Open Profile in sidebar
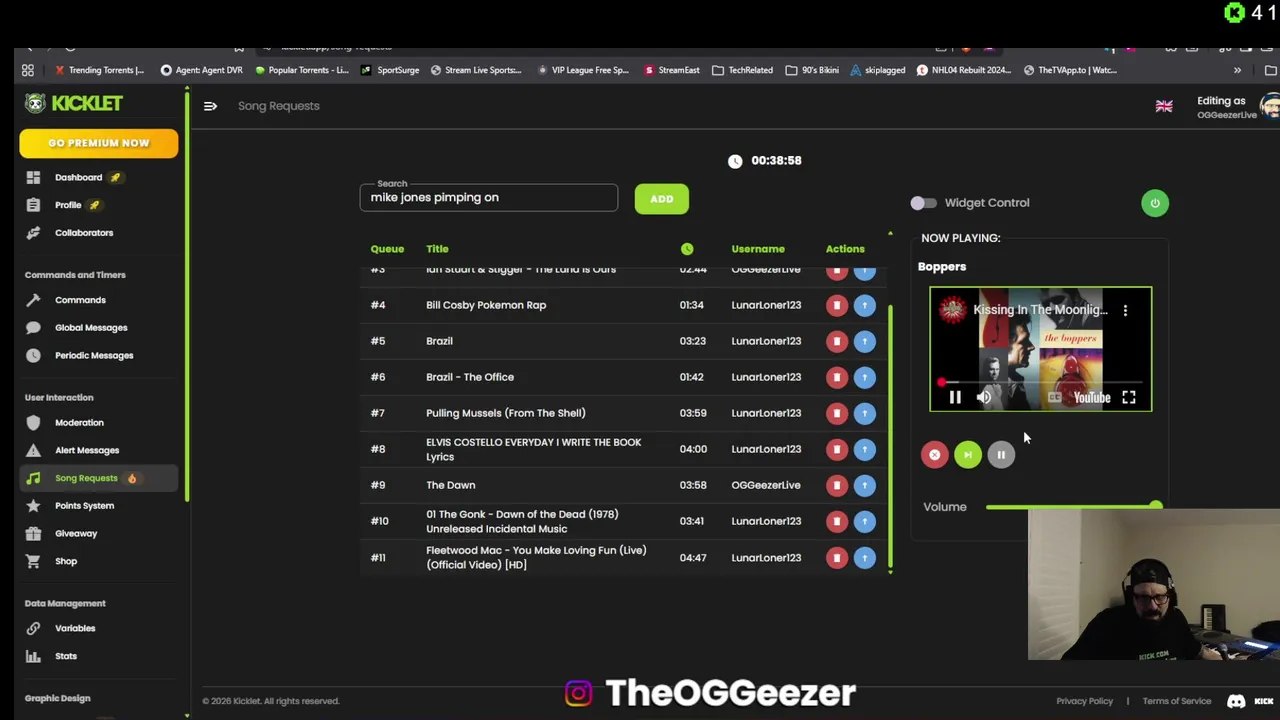 68,205
